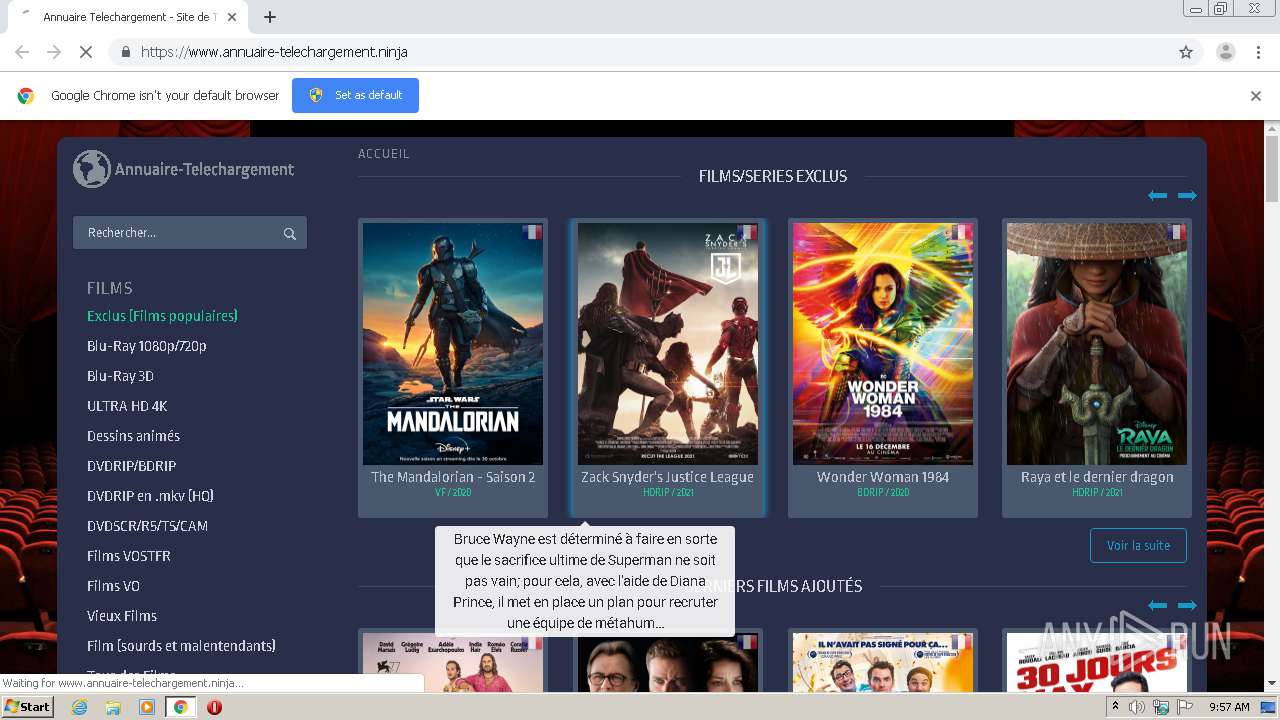This screenshot has height=720, width=1280.
Task: Click The Mandalorian - Saison 2 title
Action: [453, 477]
